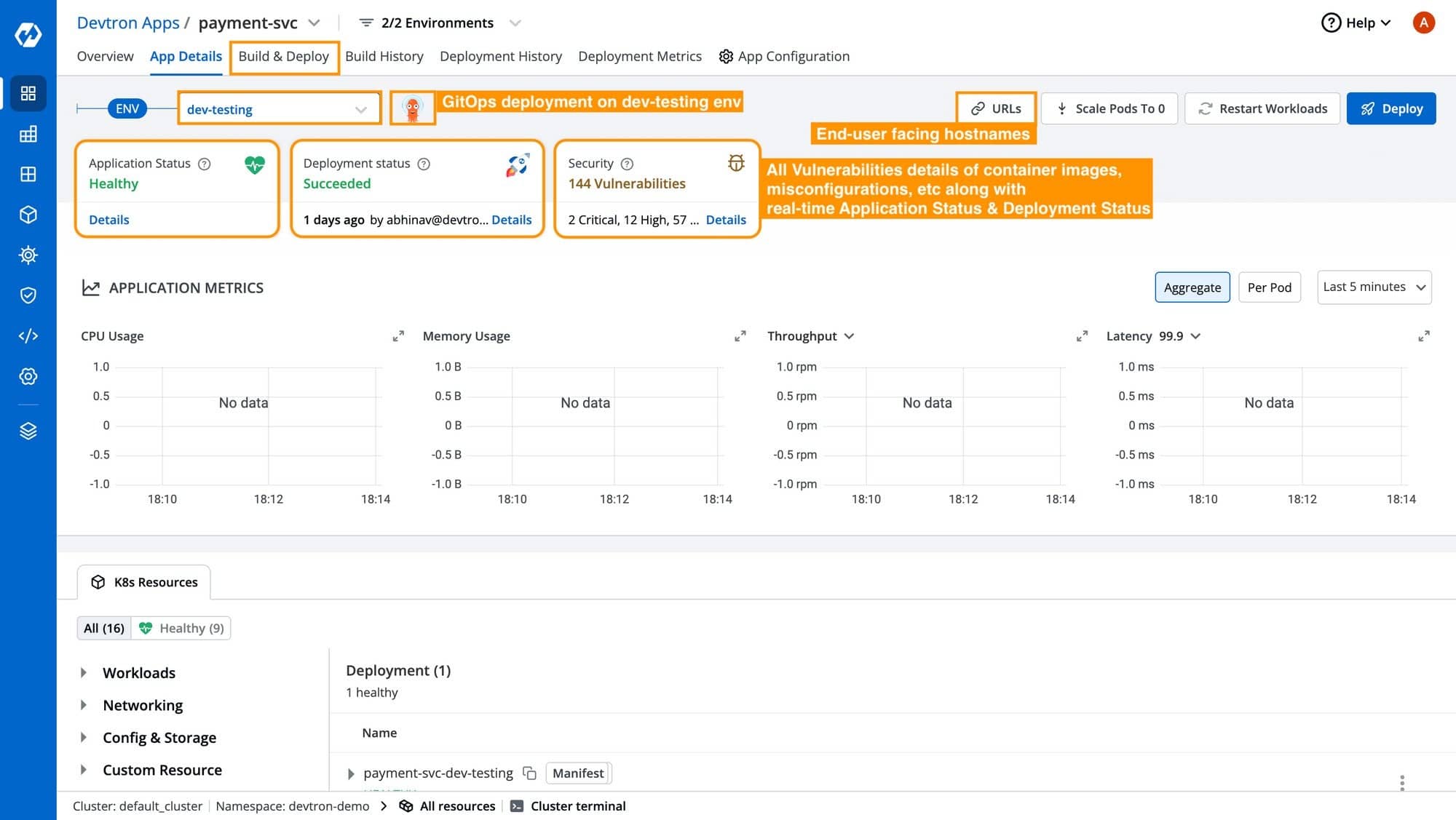Screen dimensions: 1456x820
Task: Click the Security help question icon
Action: (627, 164)
